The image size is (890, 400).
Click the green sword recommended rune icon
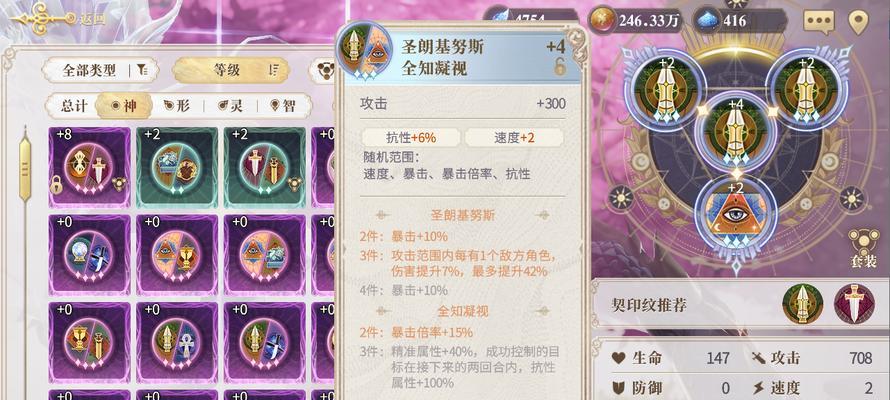[803, 304]
